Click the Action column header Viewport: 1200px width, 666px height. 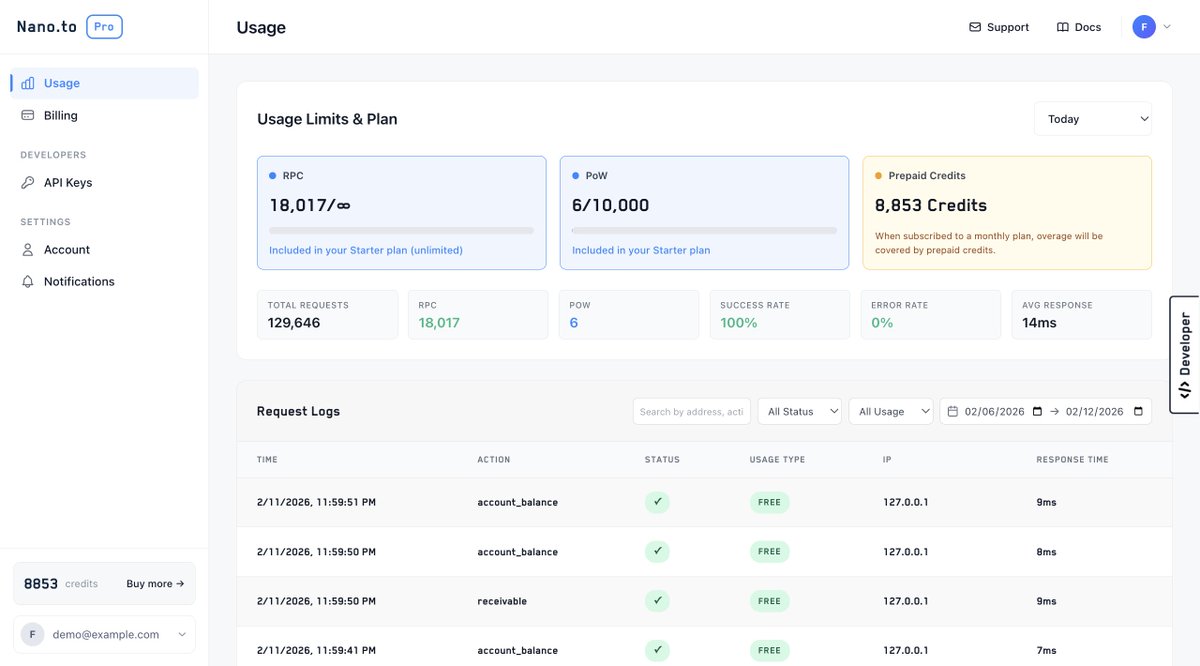pos(494,460)
